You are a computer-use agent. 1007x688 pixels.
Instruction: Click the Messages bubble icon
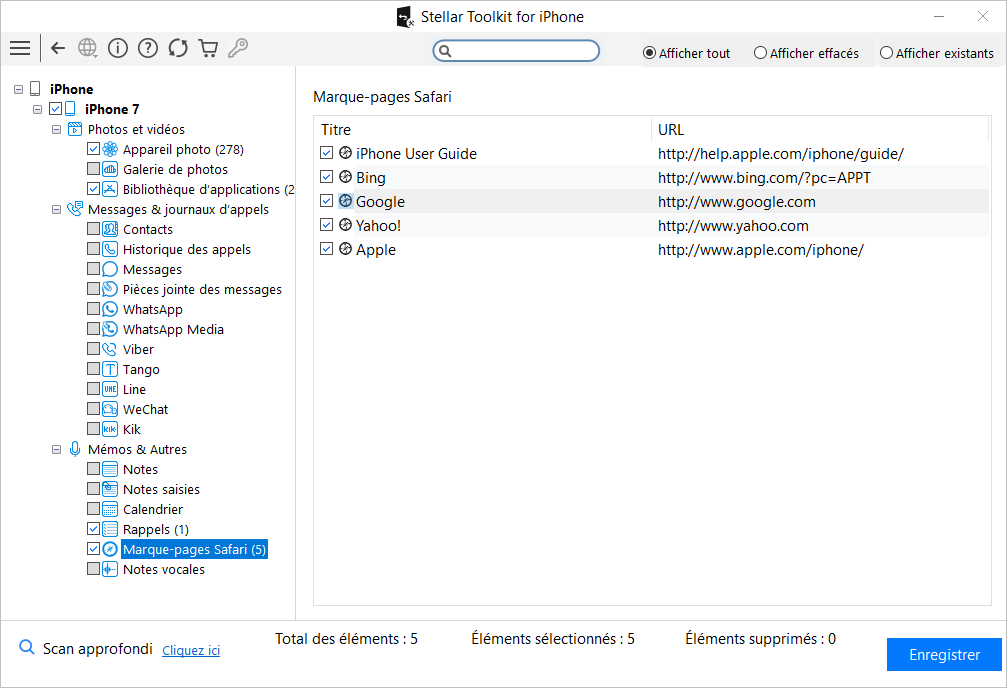(110, 269)
